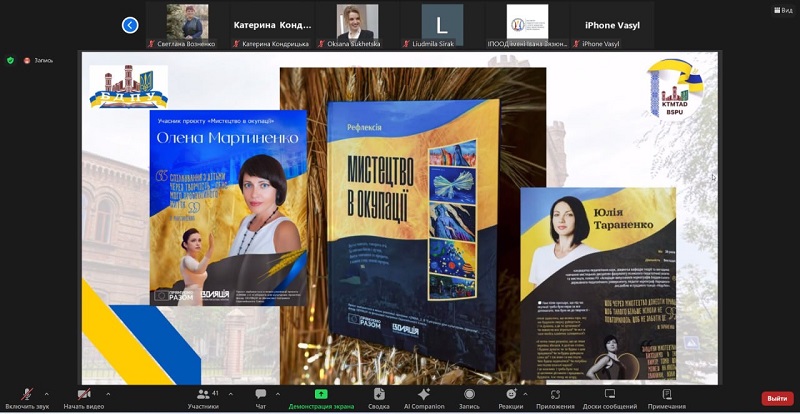This screenshot has width=800, height=414.
Task: Open the Сводка summary tool
Action: [x=379, y=399]
